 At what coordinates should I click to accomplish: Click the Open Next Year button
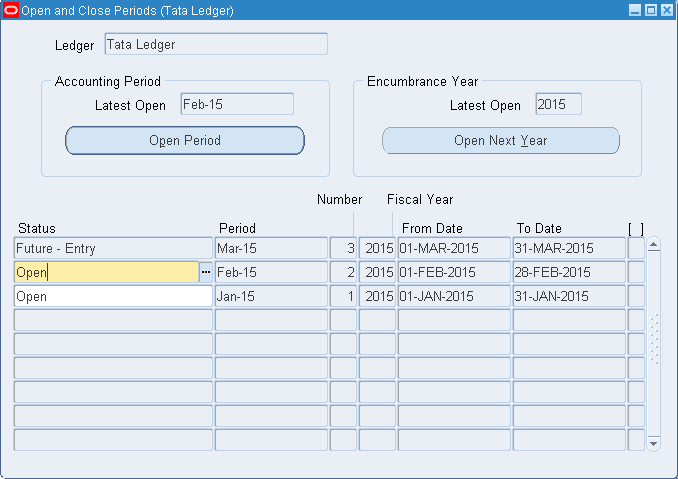pos(500,141)
